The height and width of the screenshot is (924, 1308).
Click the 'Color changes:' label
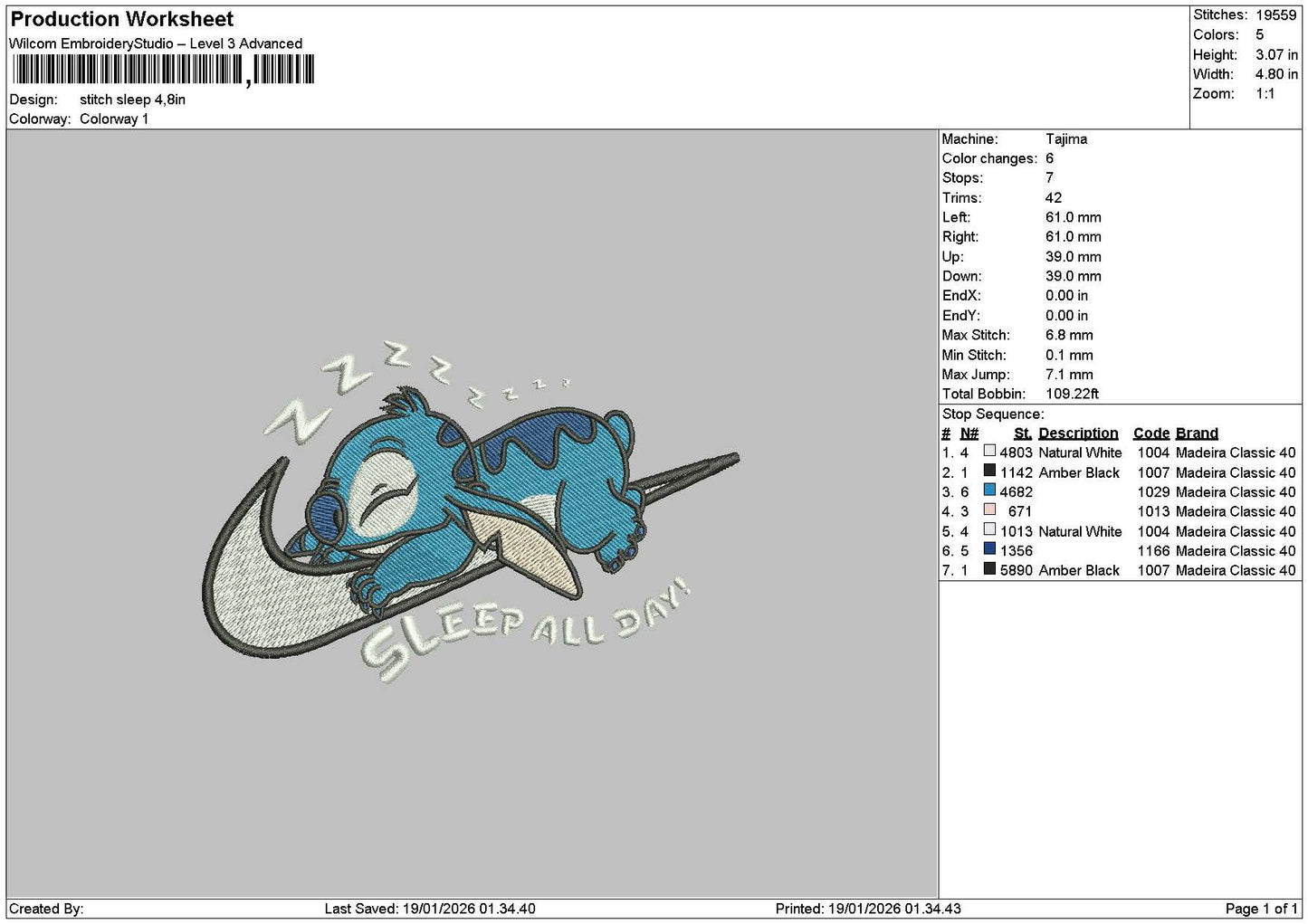pyautogui.click(x=989, y=158)
